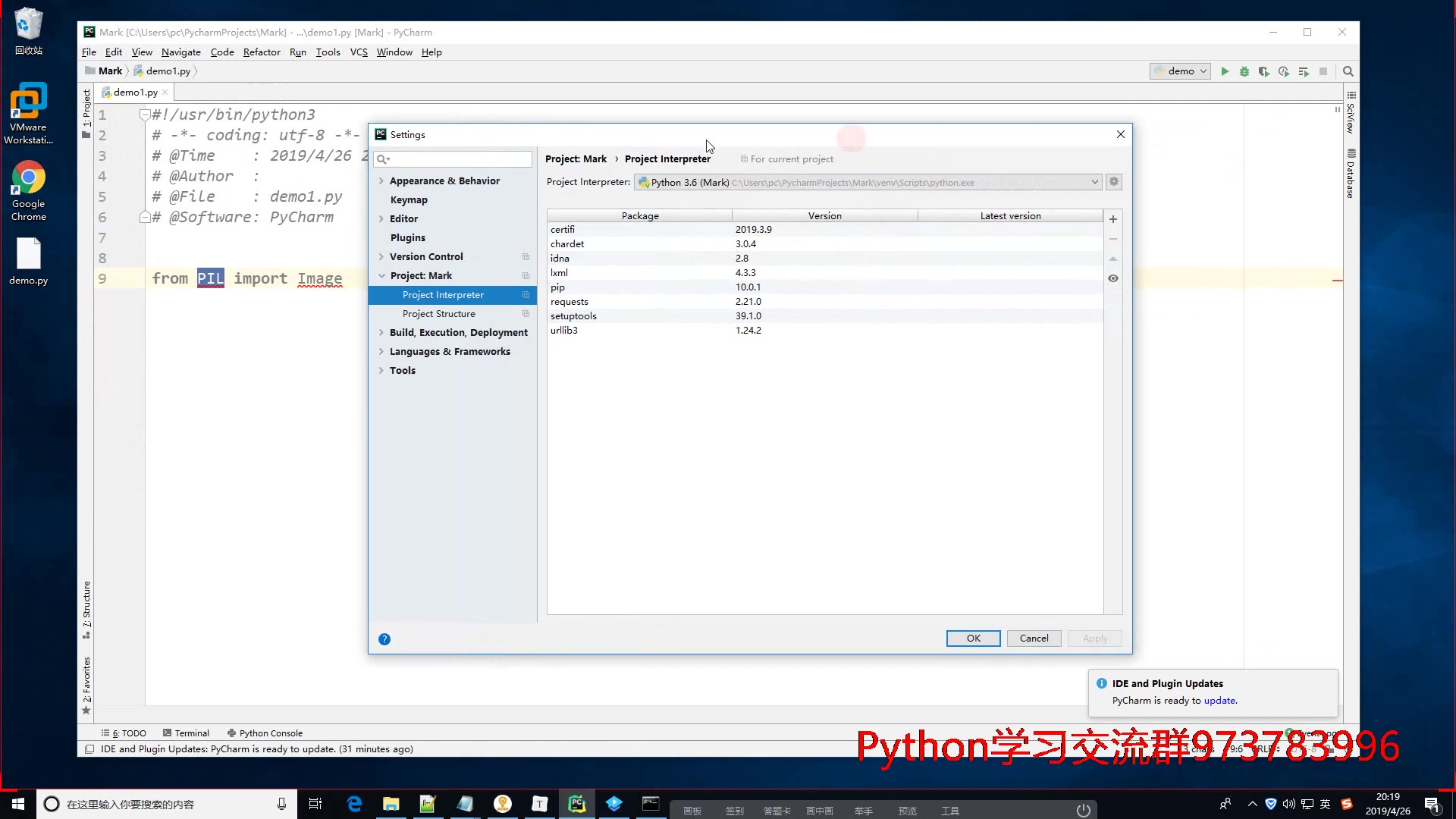
Task: Select the requests package row
Action: click(x=825, y=302)
